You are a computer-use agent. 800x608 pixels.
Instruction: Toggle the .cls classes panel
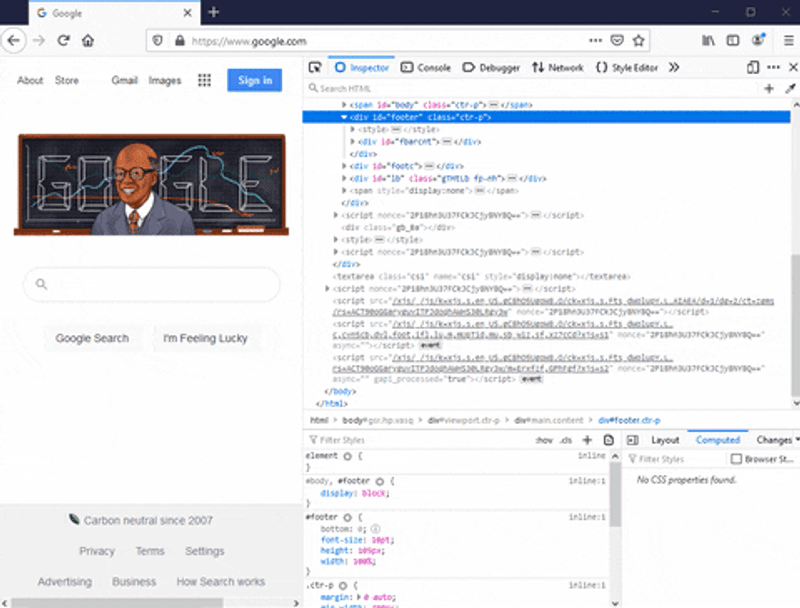566,440
